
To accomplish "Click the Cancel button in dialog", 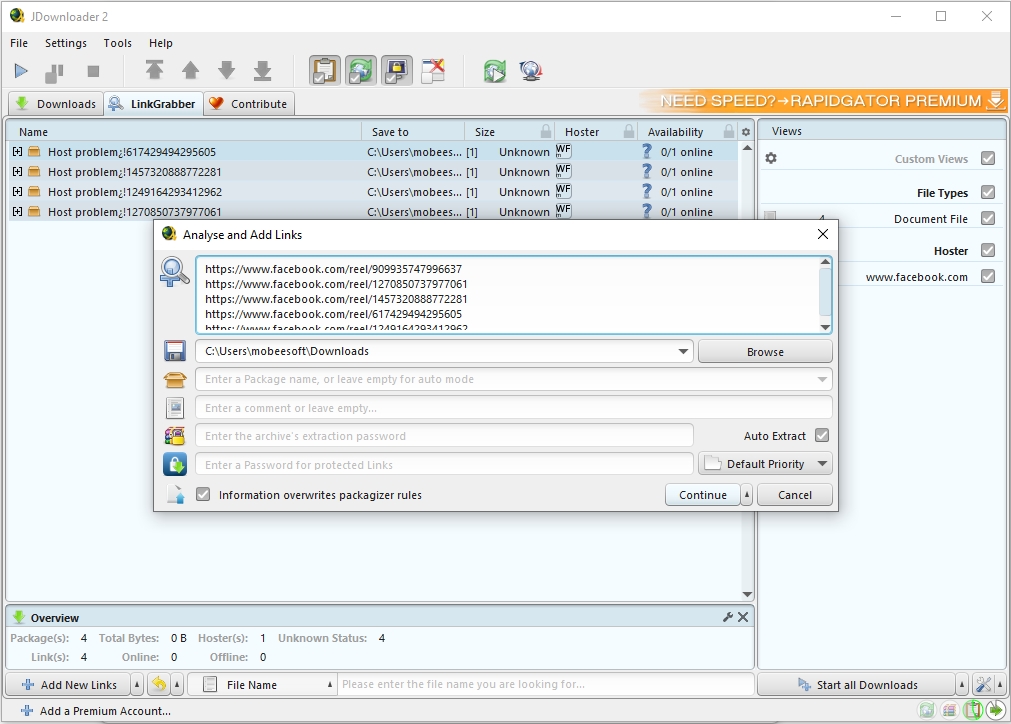I will [x=794, y=495].
